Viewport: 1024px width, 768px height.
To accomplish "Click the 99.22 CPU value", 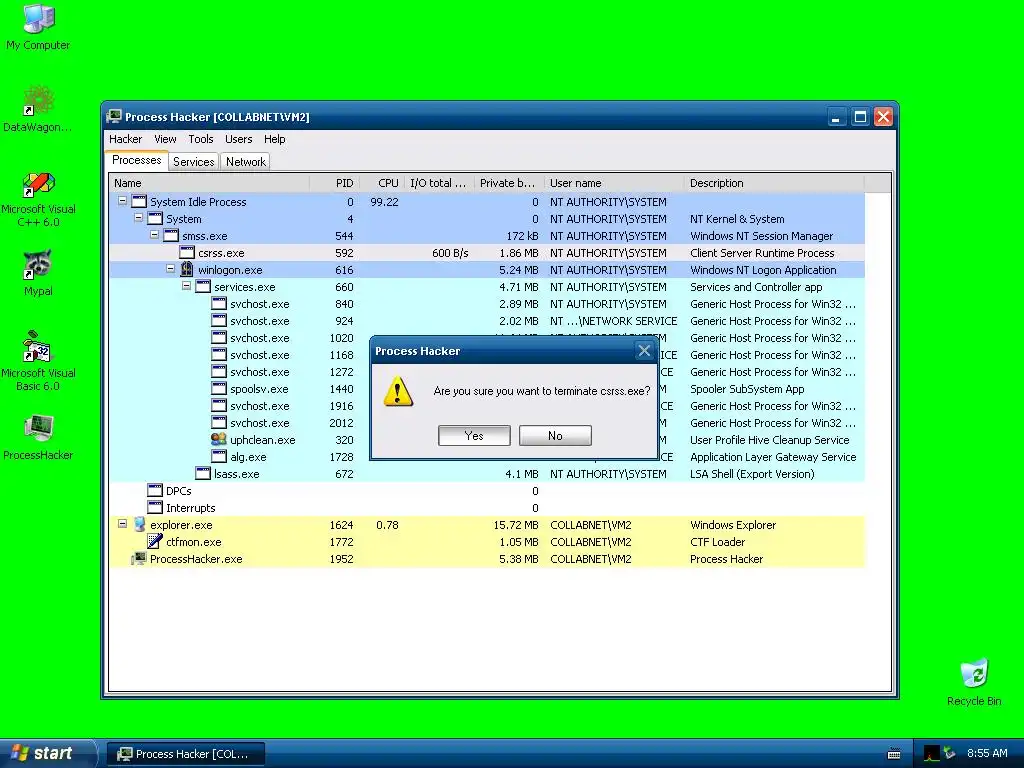I will click(x=384, y=202).
